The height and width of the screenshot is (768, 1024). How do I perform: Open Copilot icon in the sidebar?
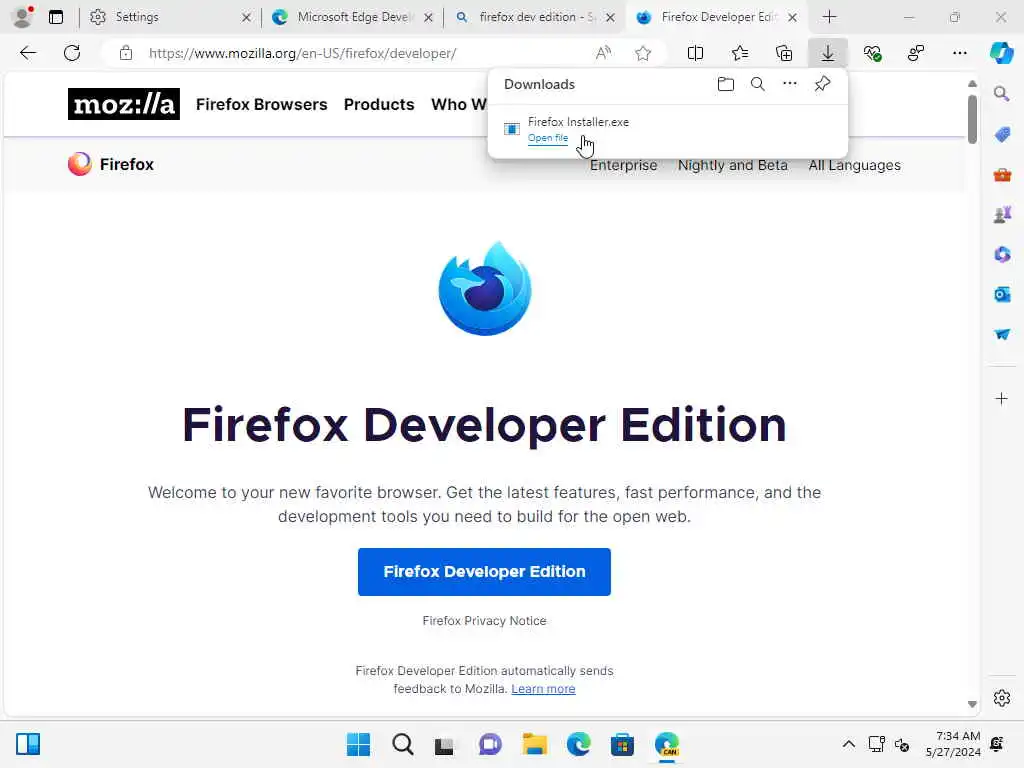coord(1001,53)
